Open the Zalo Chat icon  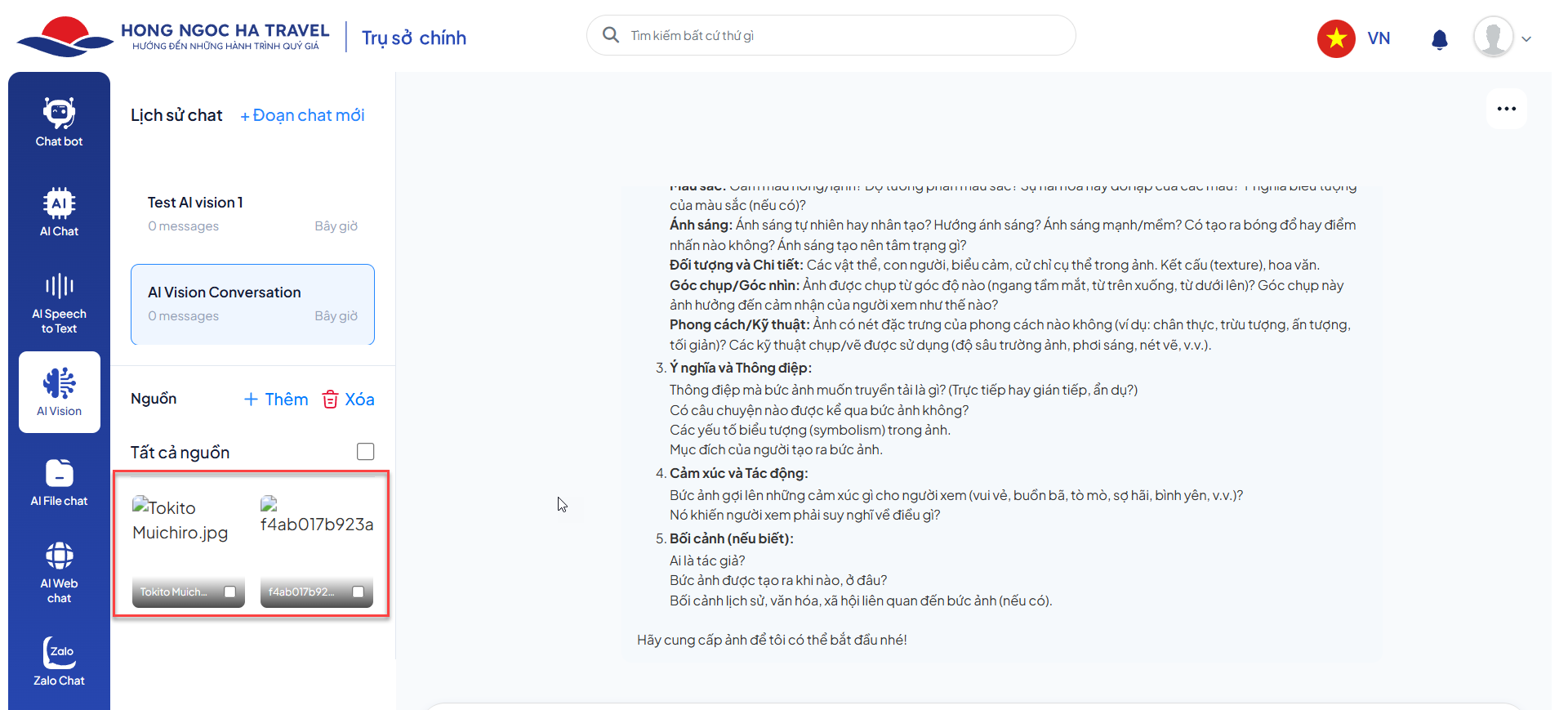coord(59,662)
